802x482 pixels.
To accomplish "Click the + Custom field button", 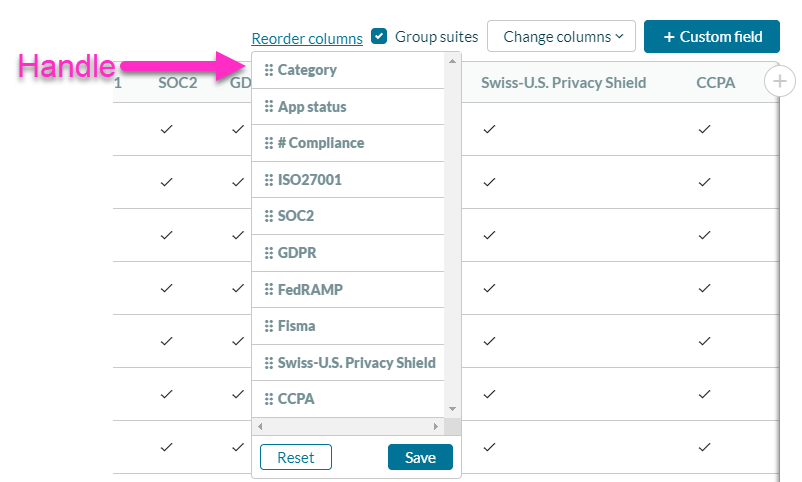I will (x=712, y=36).
